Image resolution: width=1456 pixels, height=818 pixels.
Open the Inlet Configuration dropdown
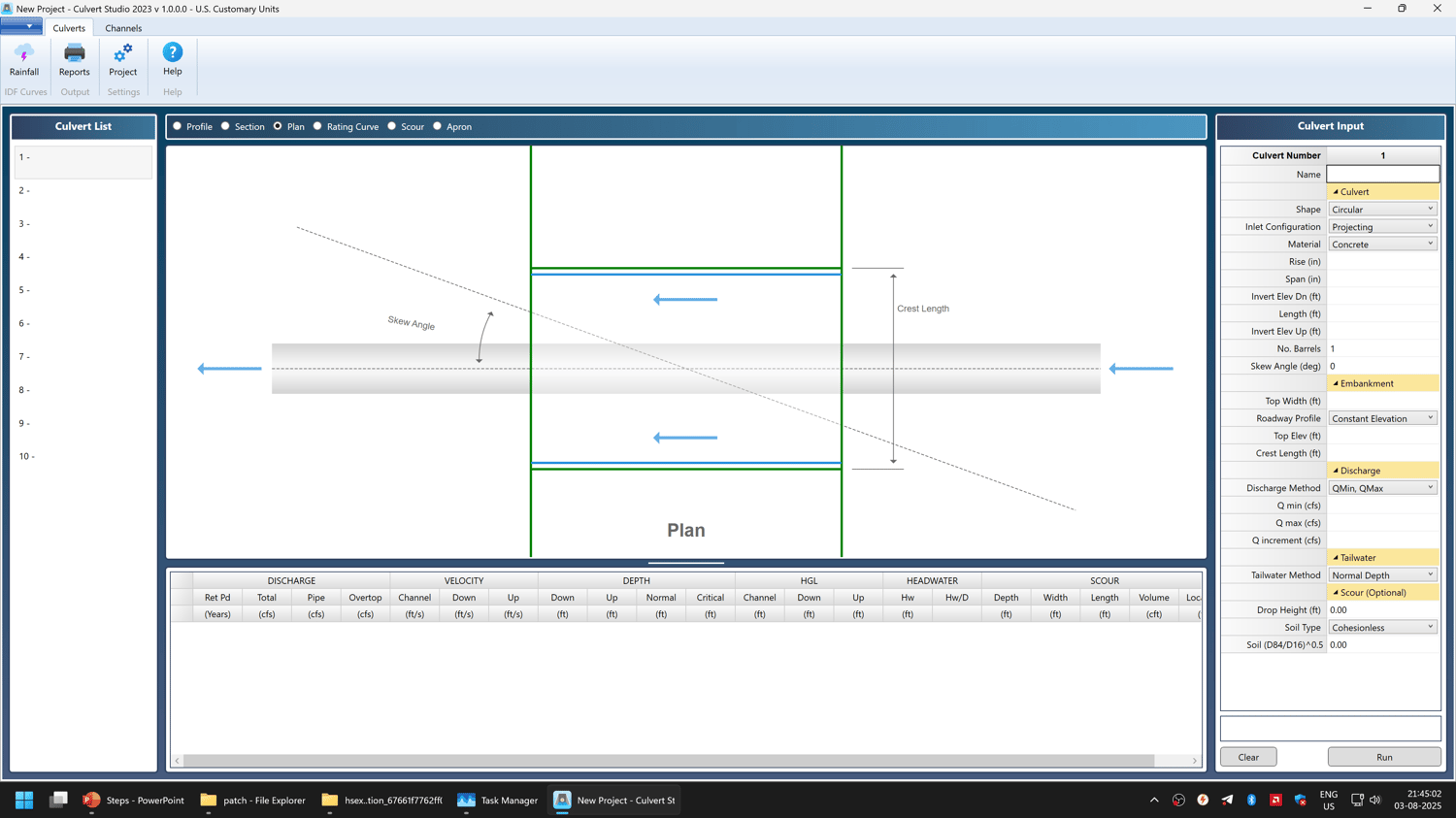pos(1383,227)
